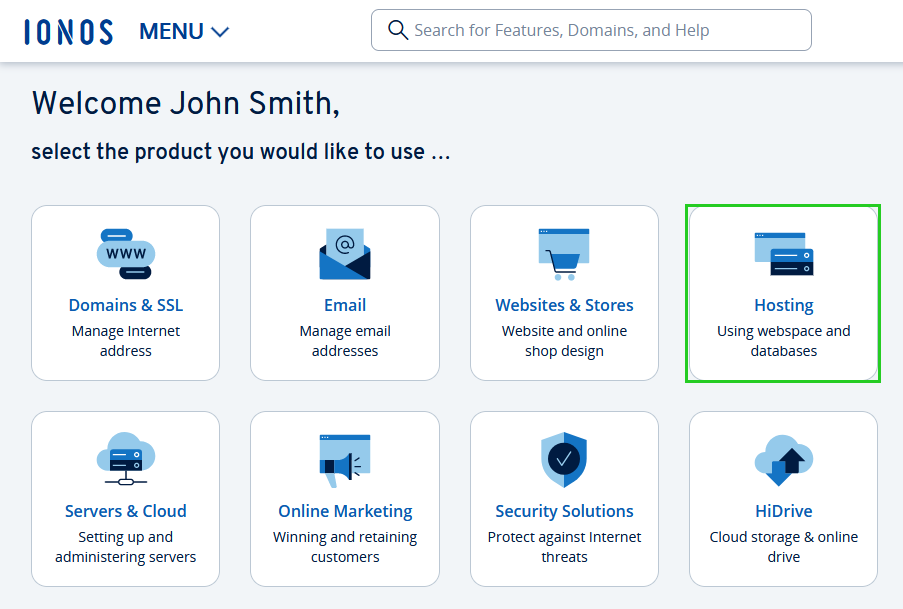Go to Websites & Stores link
903x609 pixels.
[564, 305]
